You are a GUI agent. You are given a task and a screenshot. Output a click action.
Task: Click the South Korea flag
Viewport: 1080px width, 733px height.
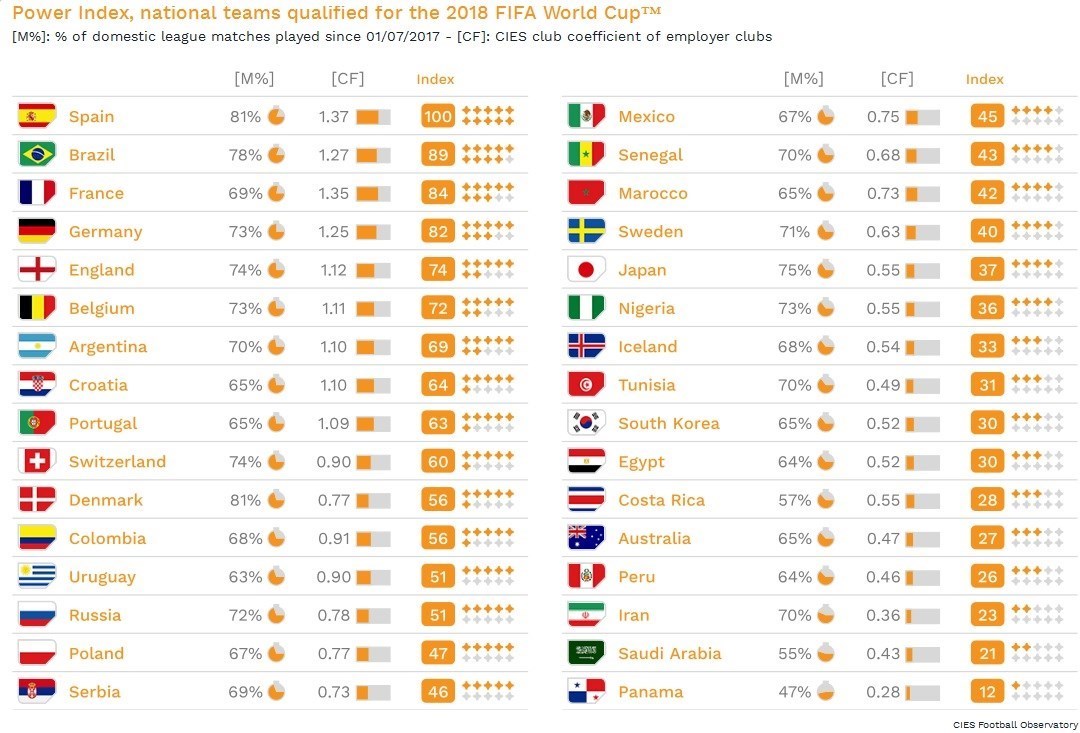pyautogui.click(x=586, y=423)
